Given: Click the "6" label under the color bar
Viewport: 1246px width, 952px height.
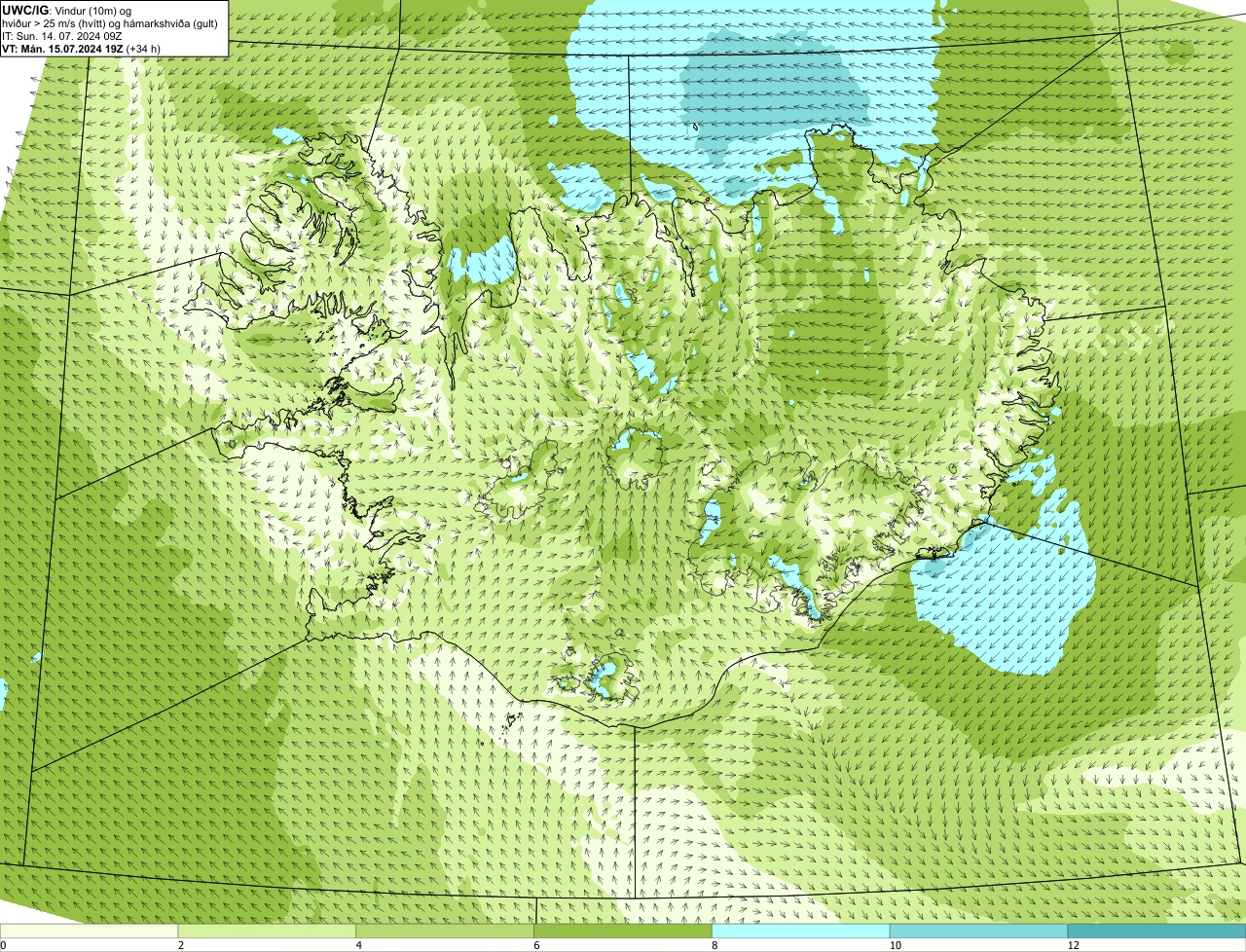Looking at the screenshot, I should coord(536,945).
